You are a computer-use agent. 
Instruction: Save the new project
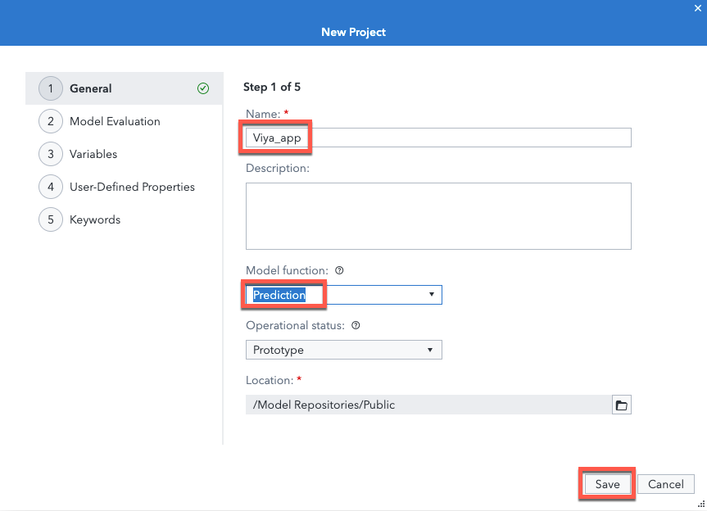[607, 484]
